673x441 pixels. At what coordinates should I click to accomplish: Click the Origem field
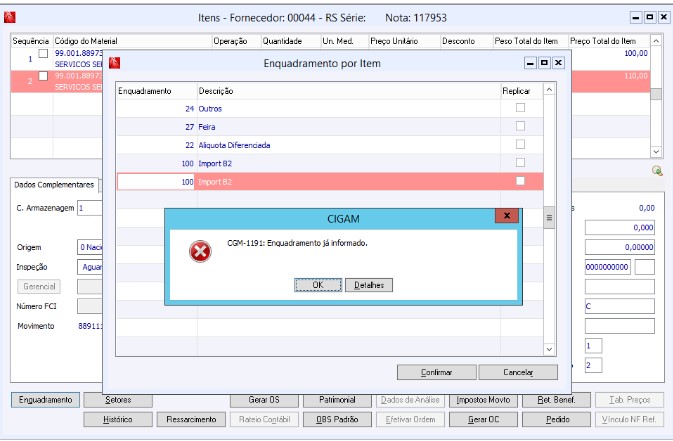[90, 247]
